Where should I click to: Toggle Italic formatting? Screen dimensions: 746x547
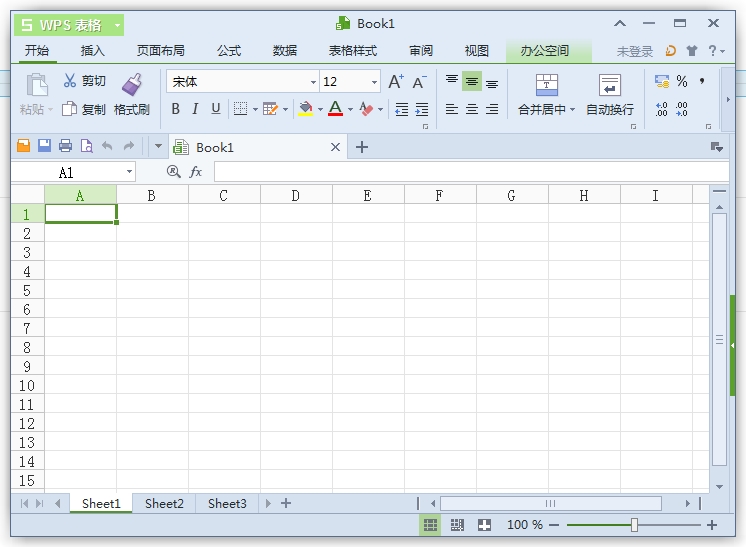point(195,109)
